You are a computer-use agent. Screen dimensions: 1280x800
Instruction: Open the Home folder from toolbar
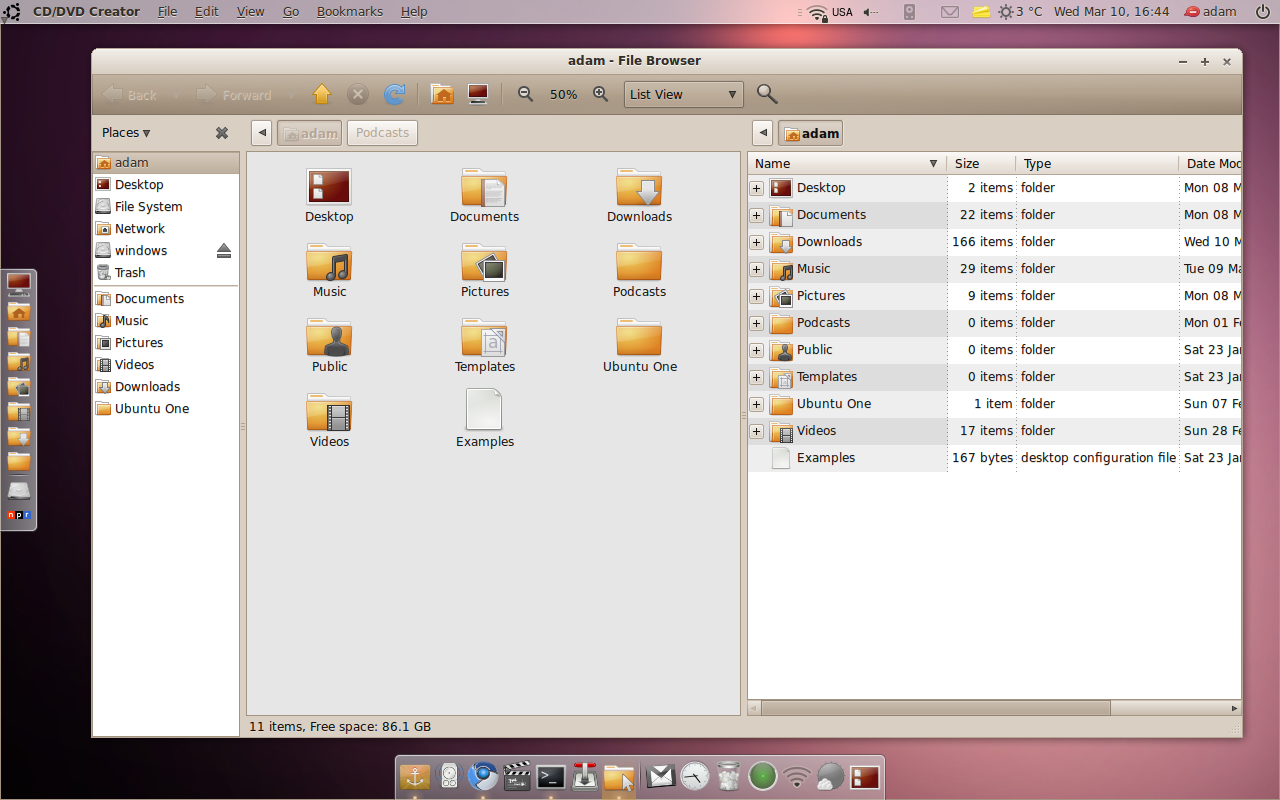(x=442, y=94)
